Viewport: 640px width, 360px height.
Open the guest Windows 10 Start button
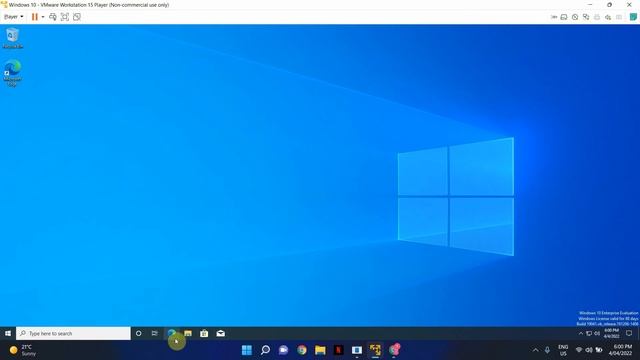8,333
